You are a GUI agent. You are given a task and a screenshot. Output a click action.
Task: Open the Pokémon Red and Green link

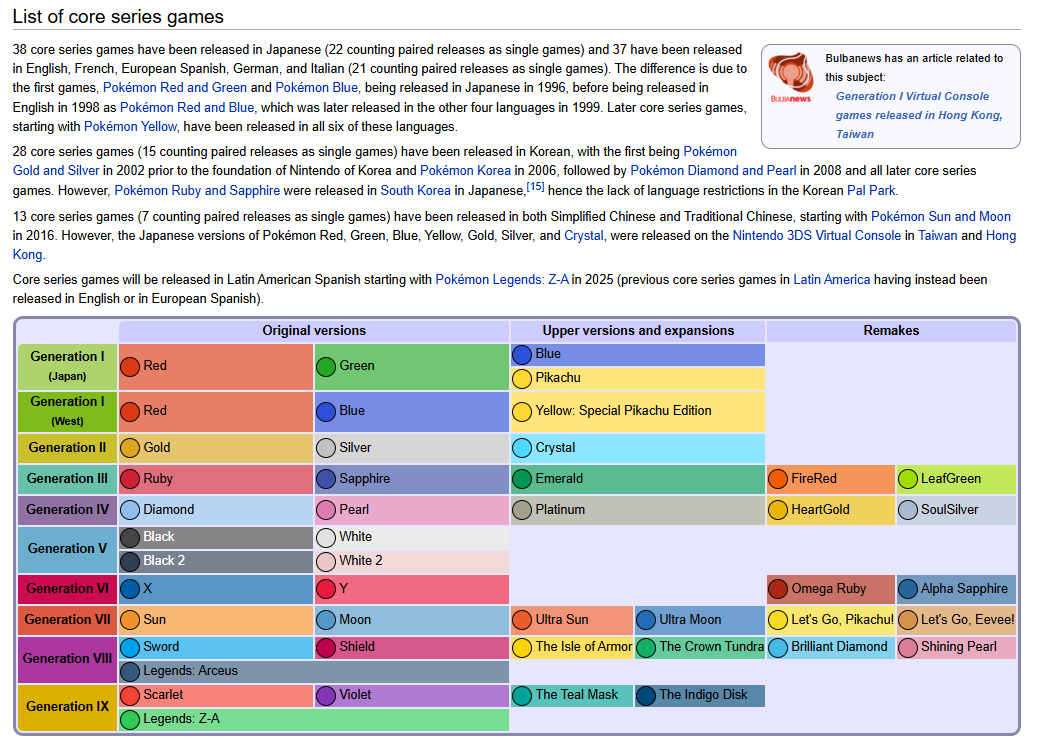click(175, 88)
